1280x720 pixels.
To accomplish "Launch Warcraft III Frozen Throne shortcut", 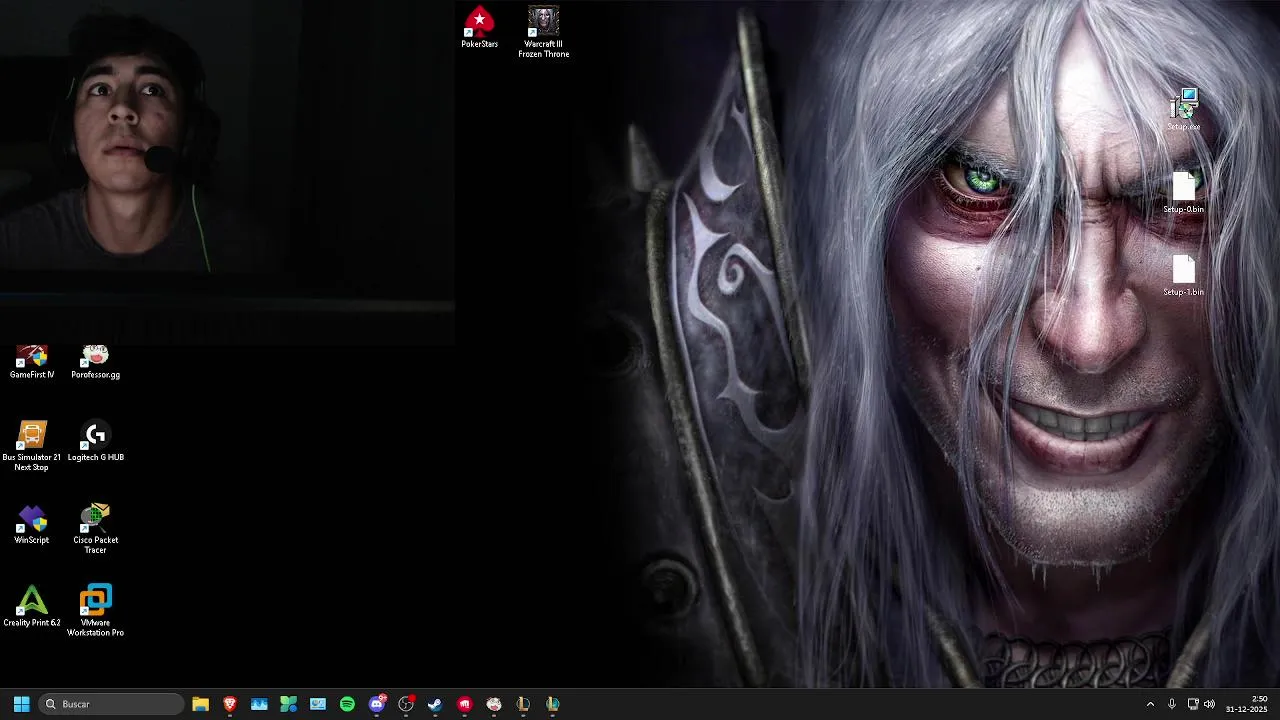I will pyautogui.click(x=543, y=32).
